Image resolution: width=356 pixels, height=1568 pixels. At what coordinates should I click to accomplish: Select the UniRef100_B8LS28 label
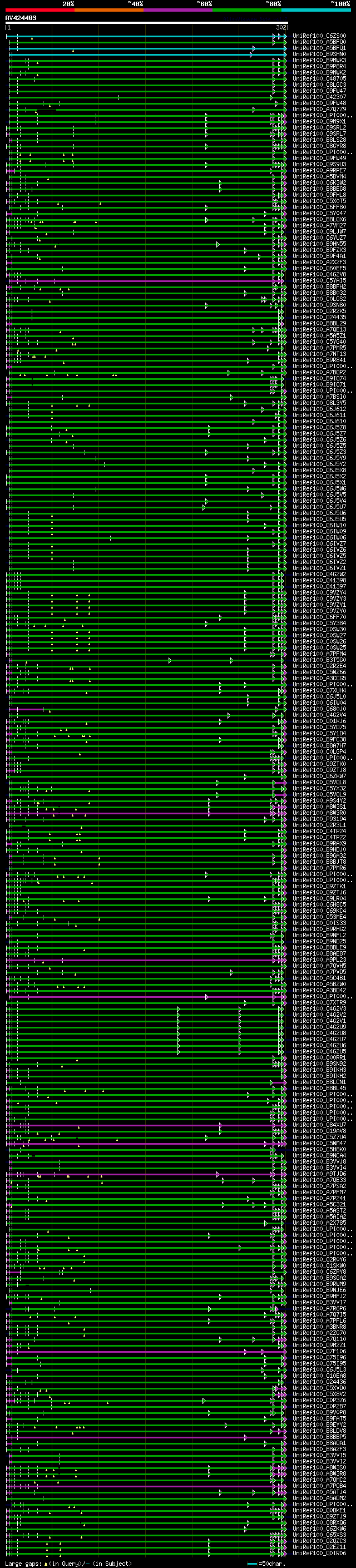click(x=319, y=140)
